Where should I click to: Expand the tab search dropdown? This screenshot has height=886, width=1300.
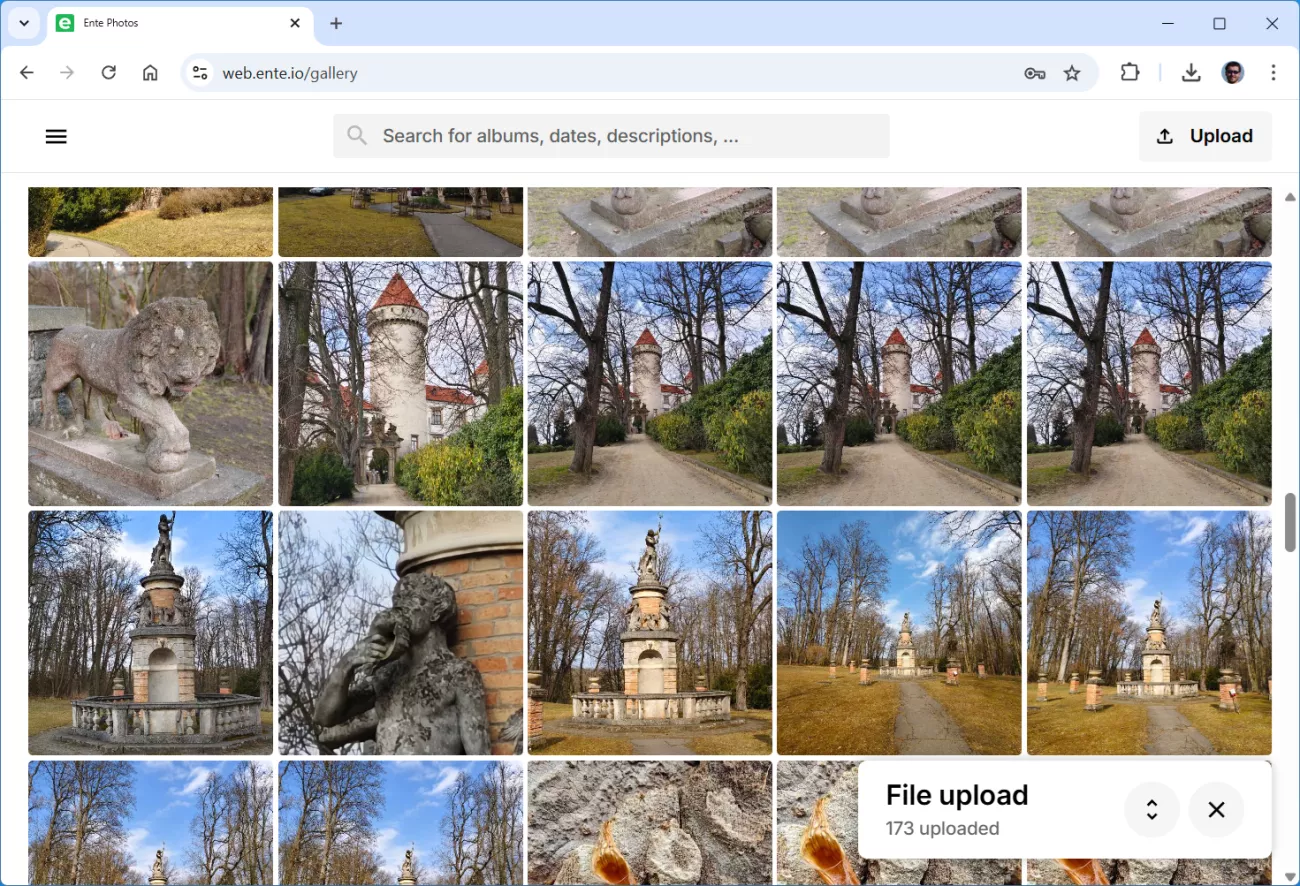coord(24,23)
